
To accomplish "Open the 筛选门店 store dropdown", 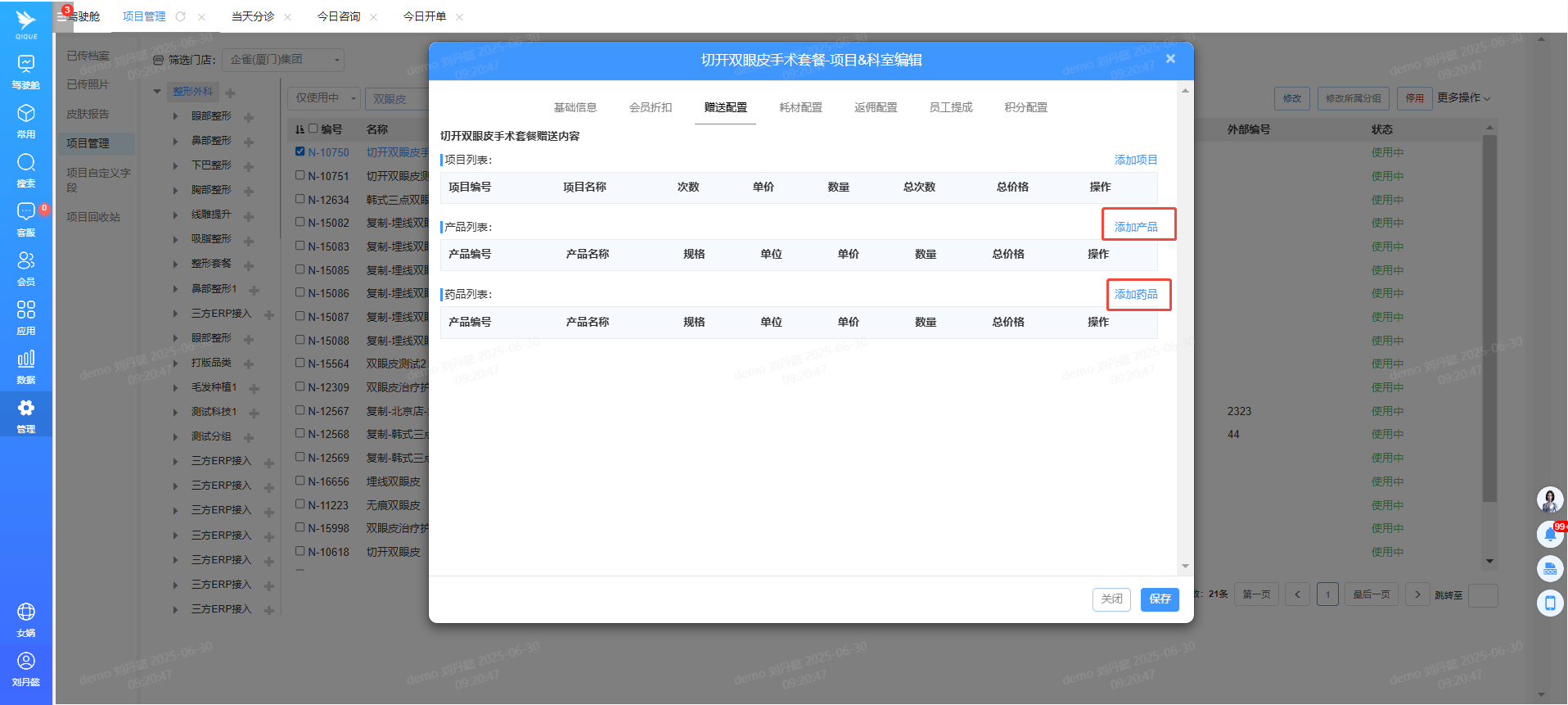I will pos(284,60).
